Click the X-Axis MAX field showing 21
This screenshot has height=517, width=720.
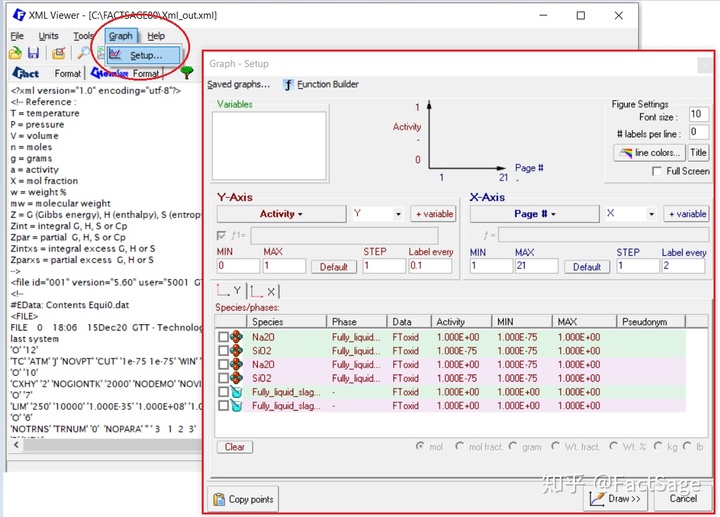[536, 266]
